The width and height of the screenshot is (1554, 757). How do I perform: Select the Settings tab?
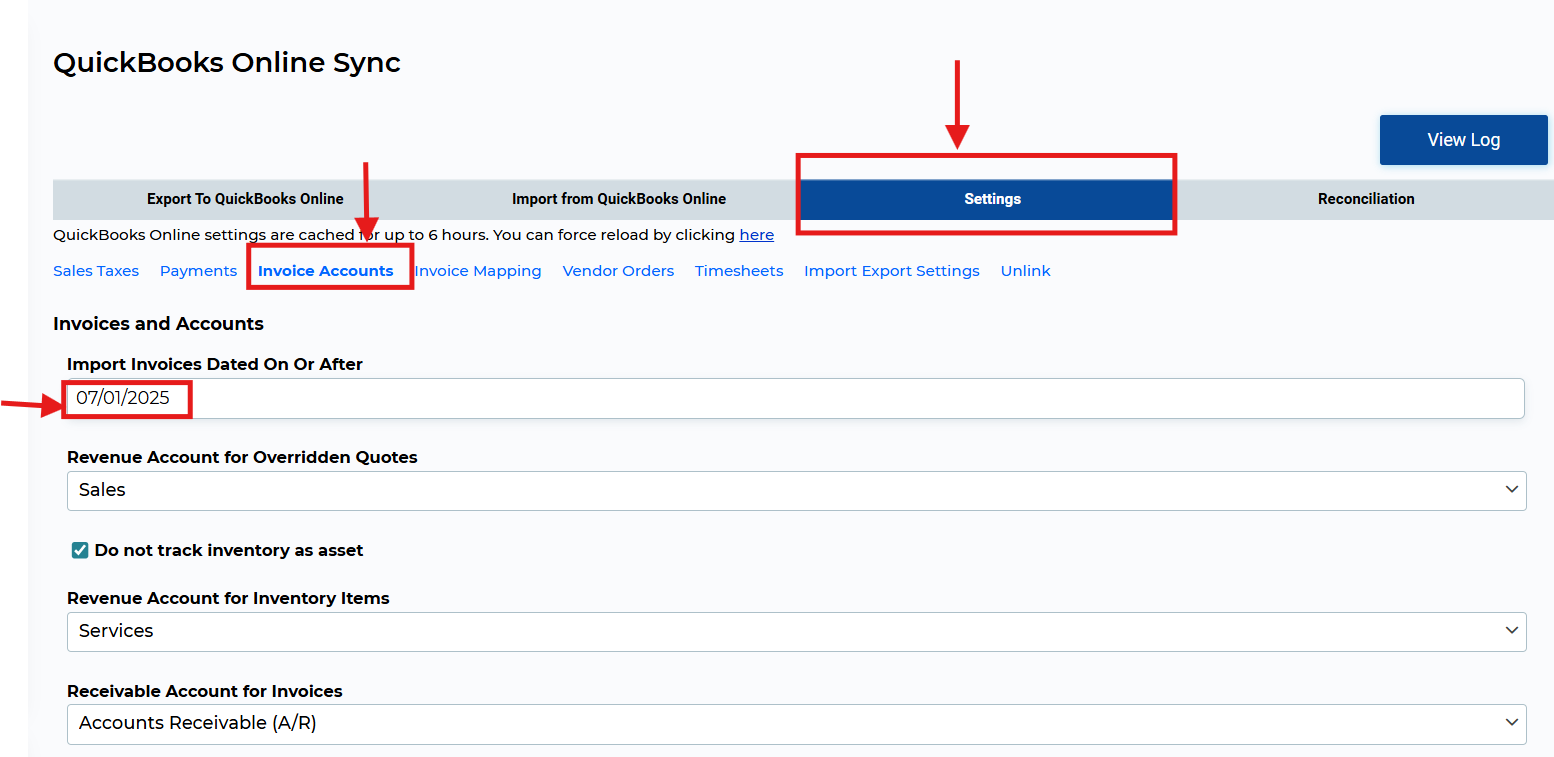pos(992,199)
